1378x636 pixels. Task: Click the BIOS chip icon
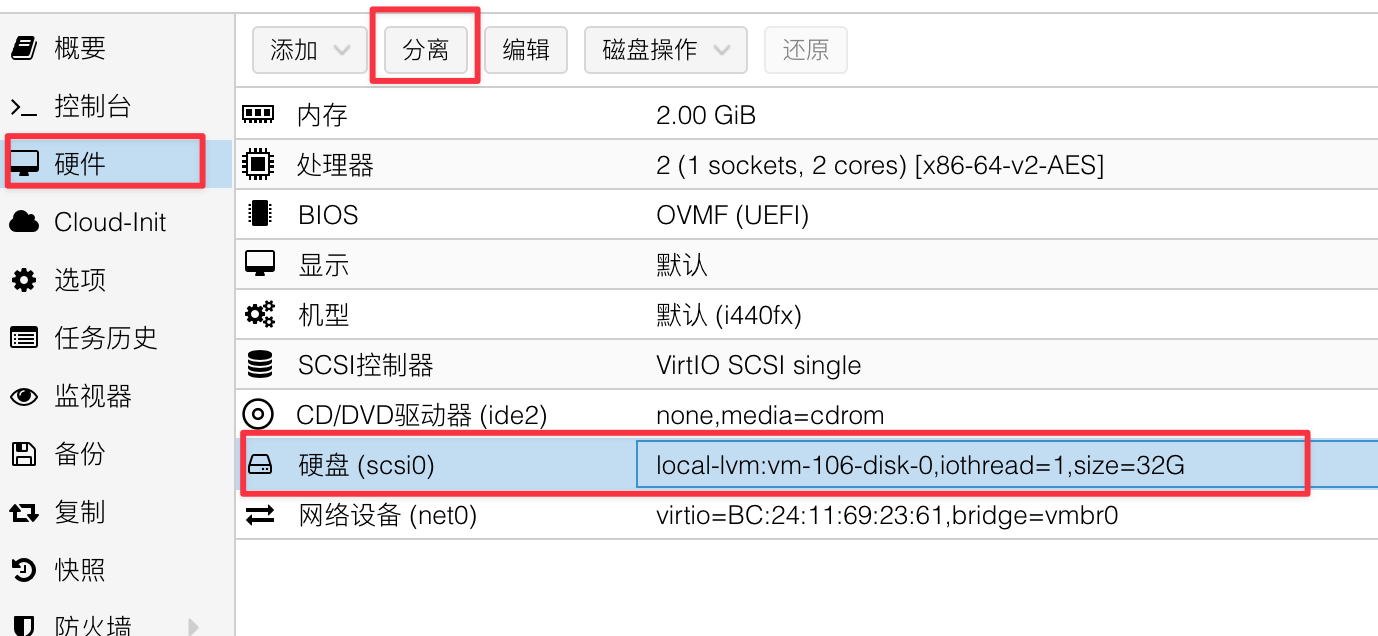point(259,215)
